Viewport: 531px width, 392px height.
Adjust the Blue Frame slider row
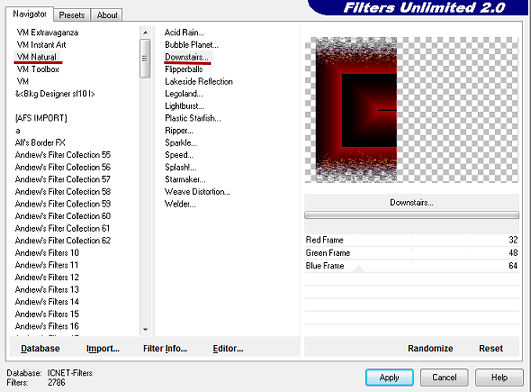[411, 266]
